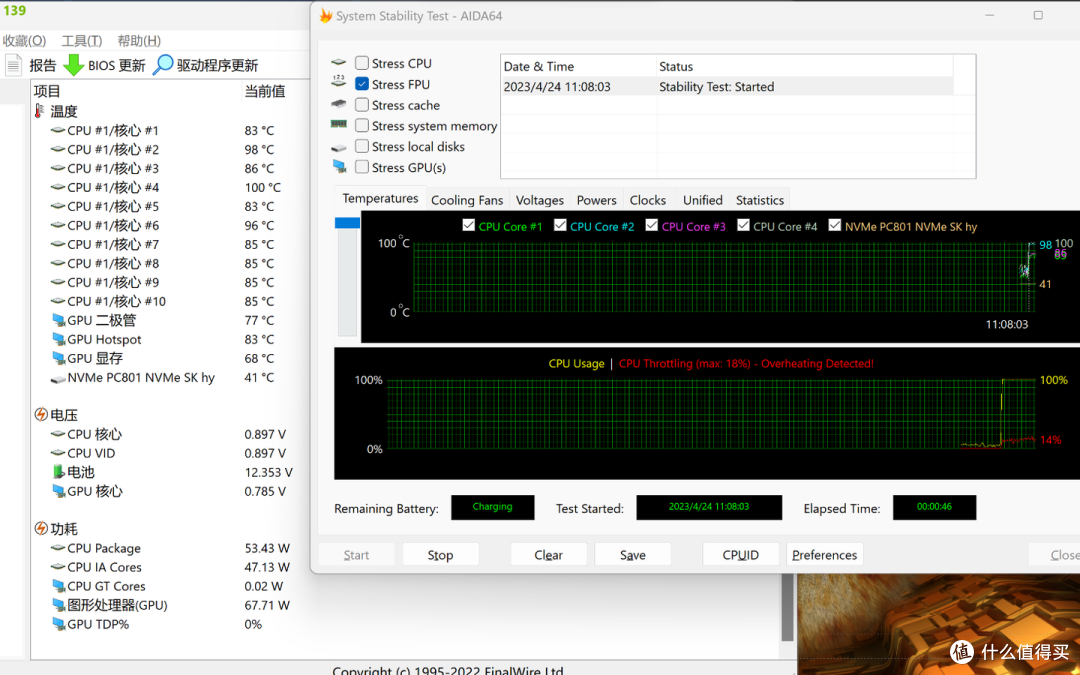
Task: Click the Stop button
Action: tap(440, 554)
